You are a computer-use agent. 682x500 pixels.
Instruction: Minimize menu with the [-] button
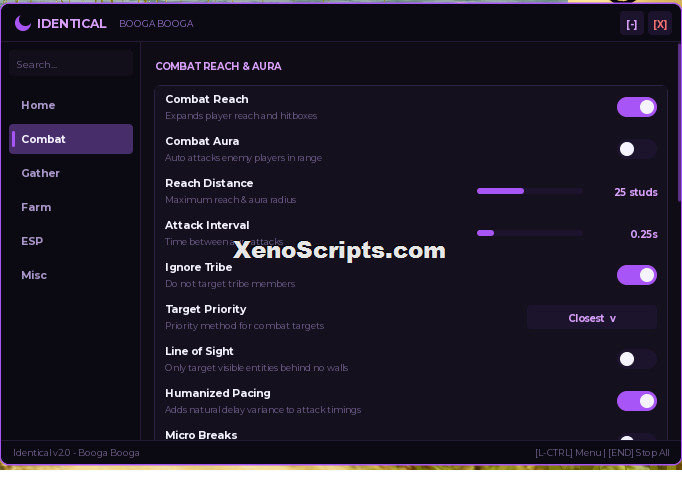[632, 24]
